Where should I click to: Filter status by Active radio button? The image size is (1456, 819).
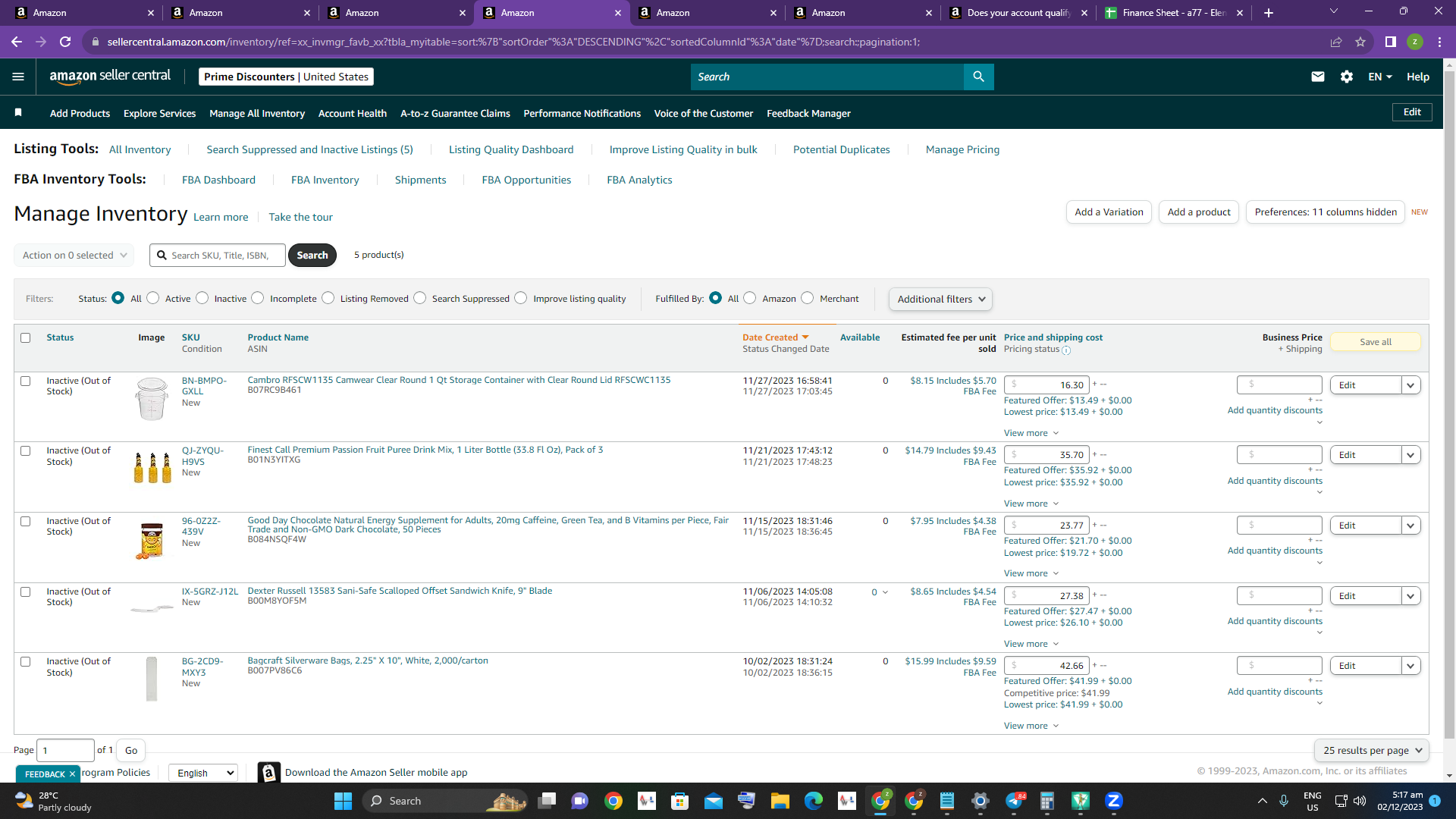coord(153,298)
